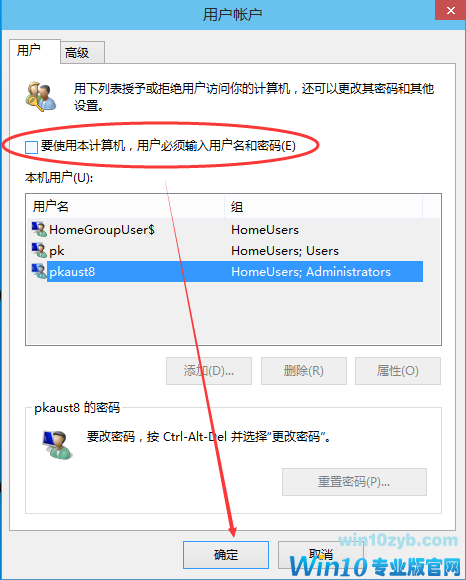Click the user accounts keys icon
466x580 pixels.
coord(41,97)
